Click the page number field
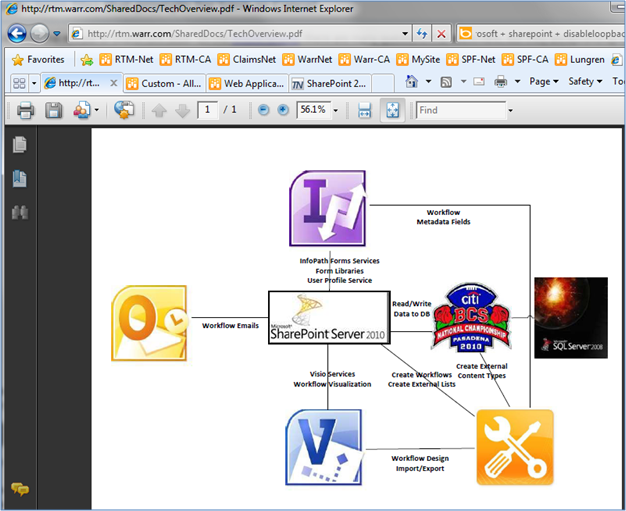This screenshot has height=511, width=626. [x=208, y=110]
